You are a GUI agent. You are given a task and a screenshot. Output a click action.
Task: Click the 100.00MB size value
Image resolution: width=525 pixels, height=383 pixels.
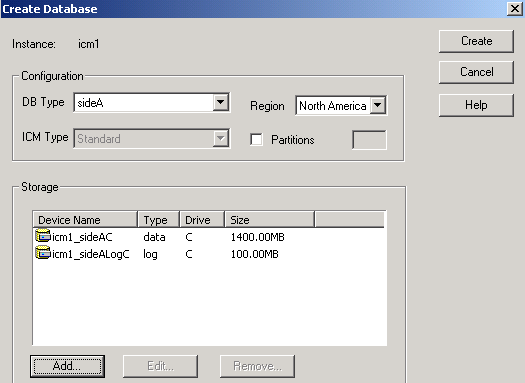[254, 254]
